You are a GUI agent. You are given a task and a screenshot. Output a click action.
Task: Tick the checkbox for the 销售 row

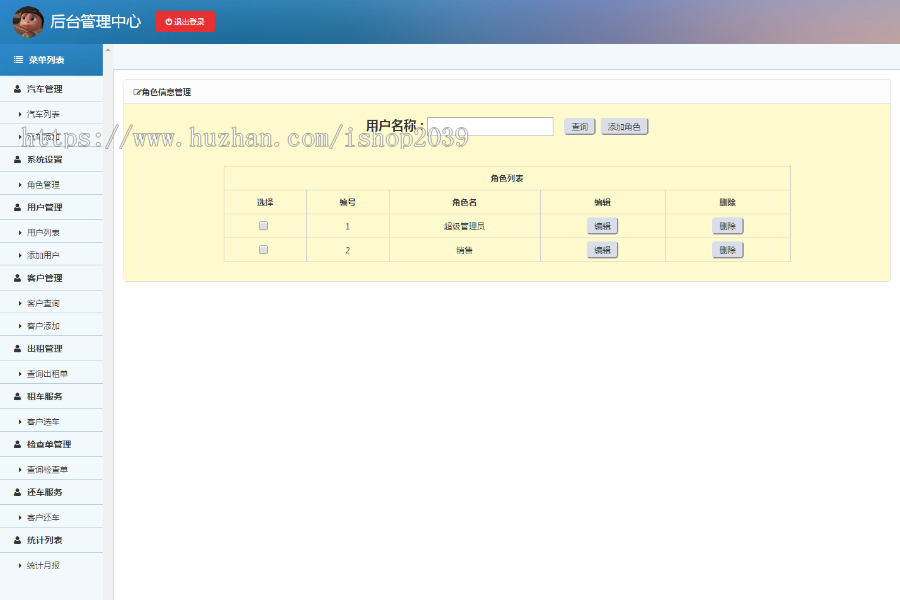263,250
